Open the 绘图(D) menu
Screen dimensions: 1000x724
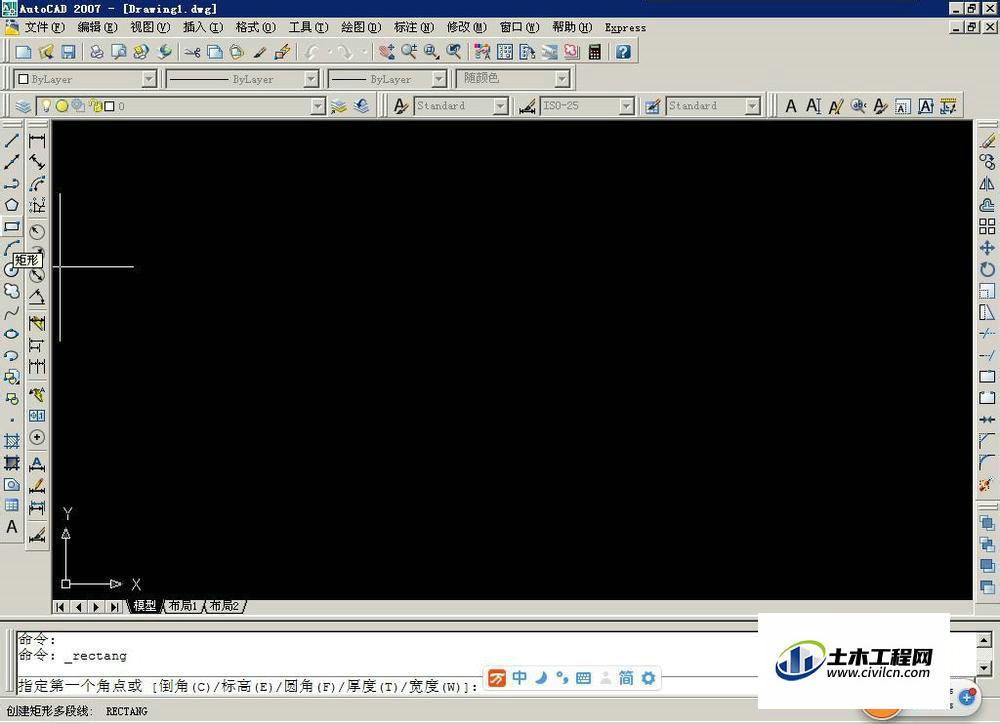click(x=361, y=27)
